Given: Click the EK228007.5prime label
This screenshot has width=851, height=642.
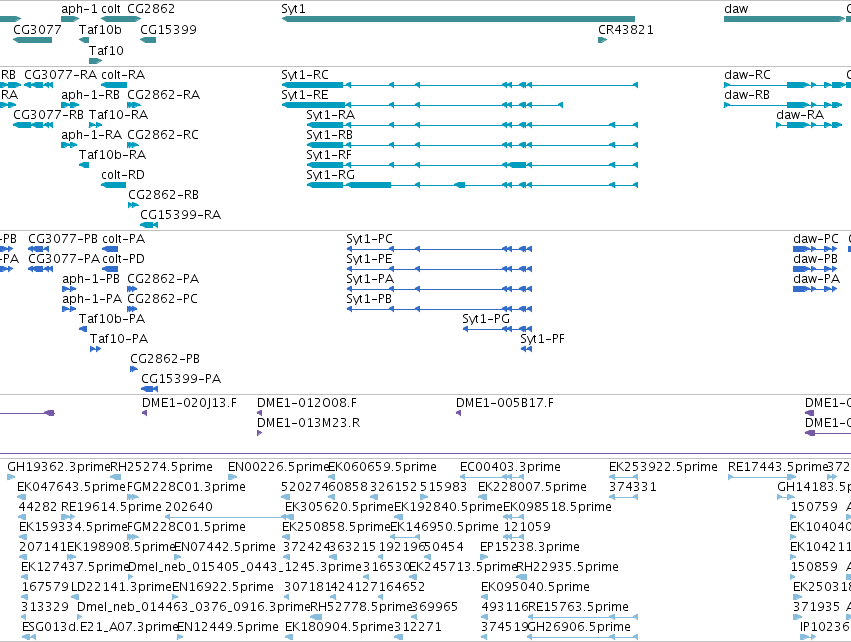Looking at the screenshot, I should pyautogui.click(x=532, y=487).
